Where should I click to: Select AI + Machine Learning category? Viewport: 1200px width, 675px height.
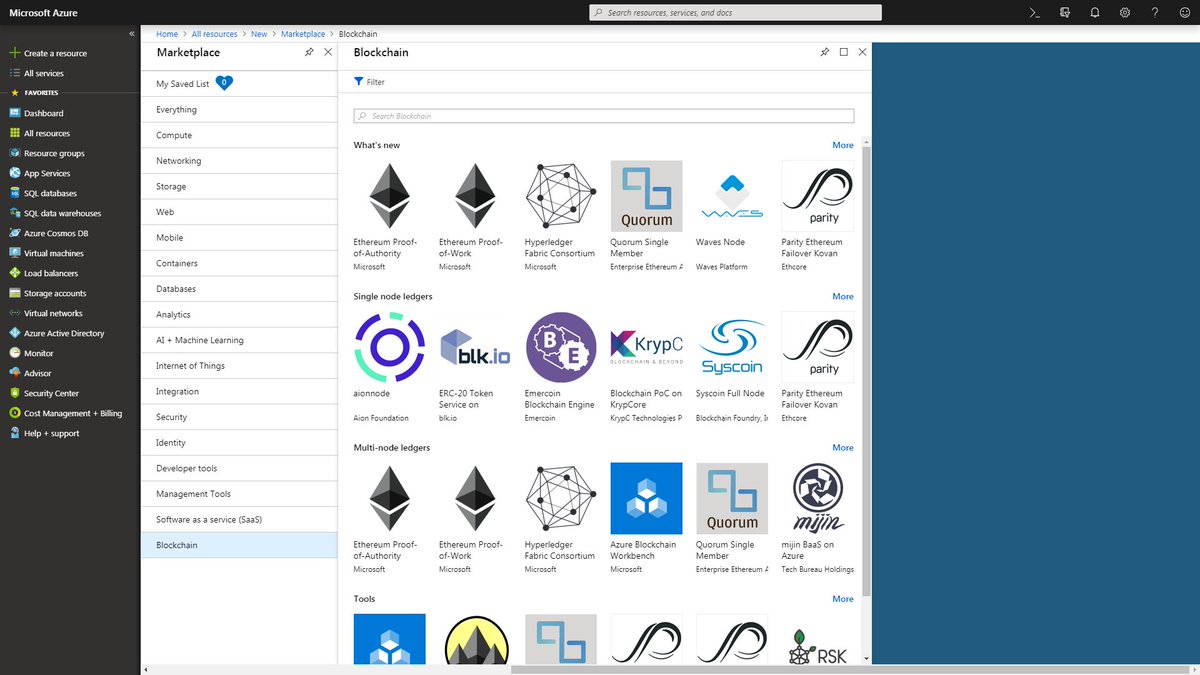[x=240, y=340]
